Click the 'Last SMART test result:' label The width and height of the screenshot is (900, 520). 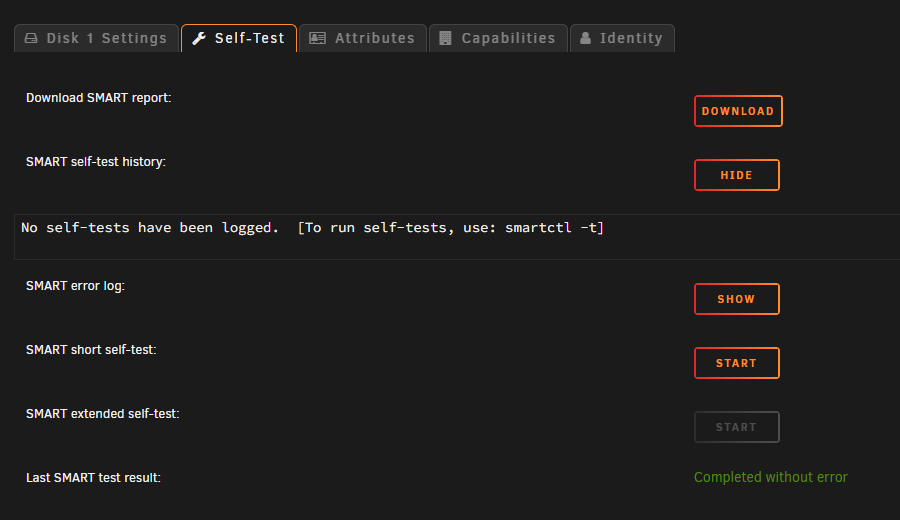(x=94, y=478)
